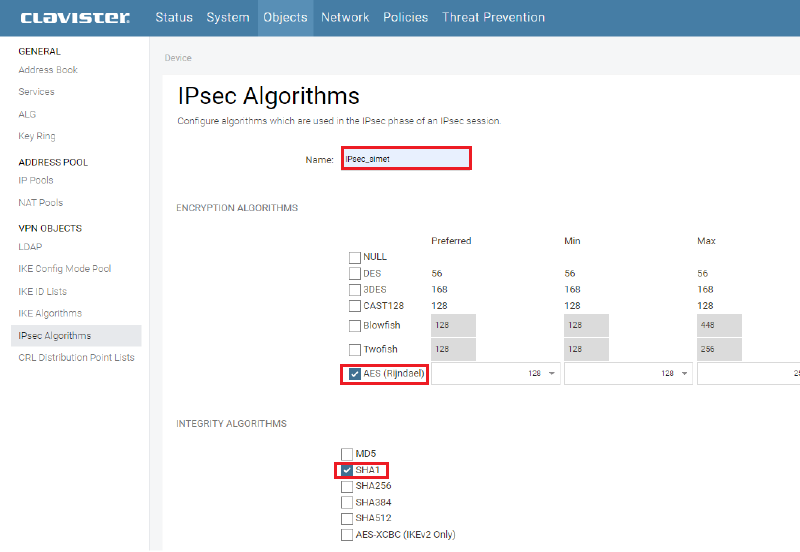Enable the MD5 integrity checkbox
Screen dimensions: 800x552
click(x=347, y=454)
